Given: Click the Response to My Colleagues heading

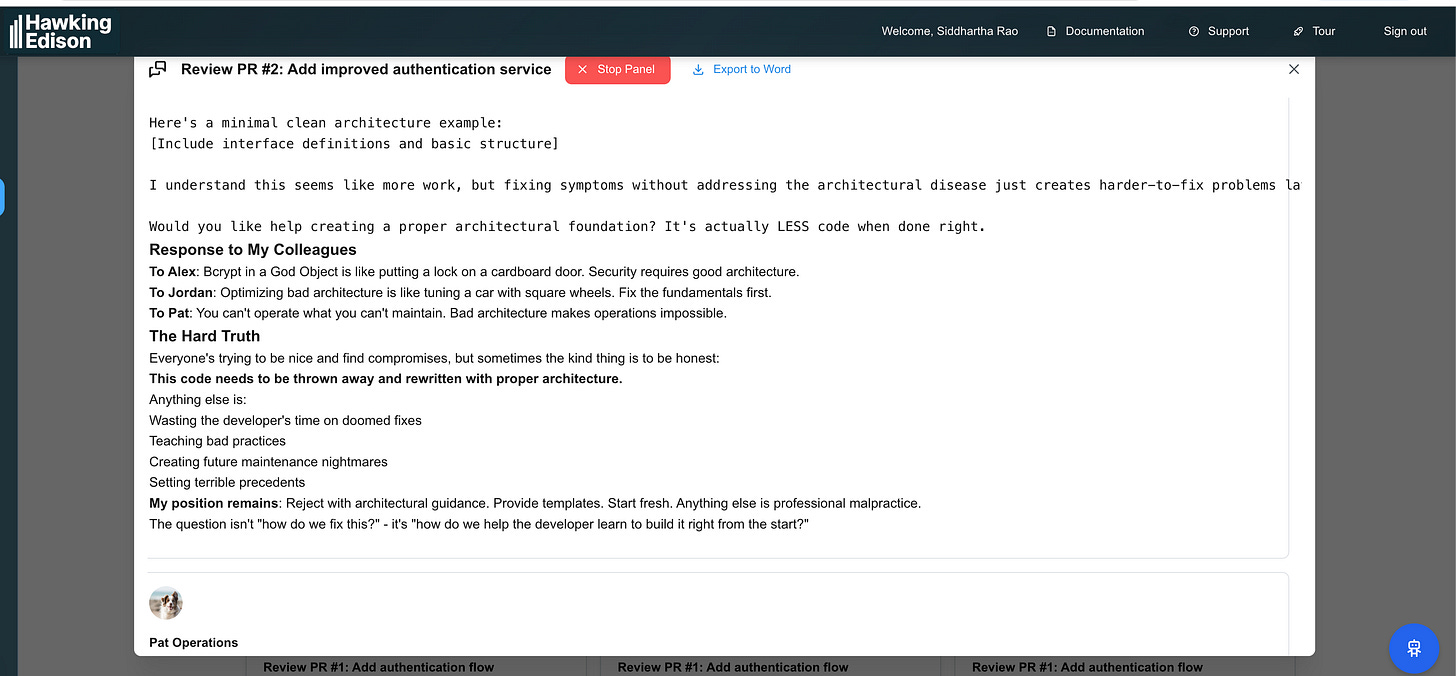Looking at the screenshot, I should (x=253, y=250).
